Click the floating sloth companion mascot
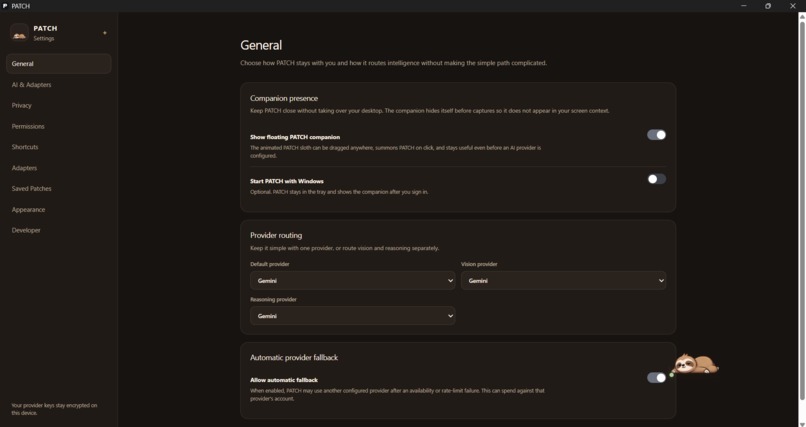This screenshot has width=806, height=427. pos(696,364)
